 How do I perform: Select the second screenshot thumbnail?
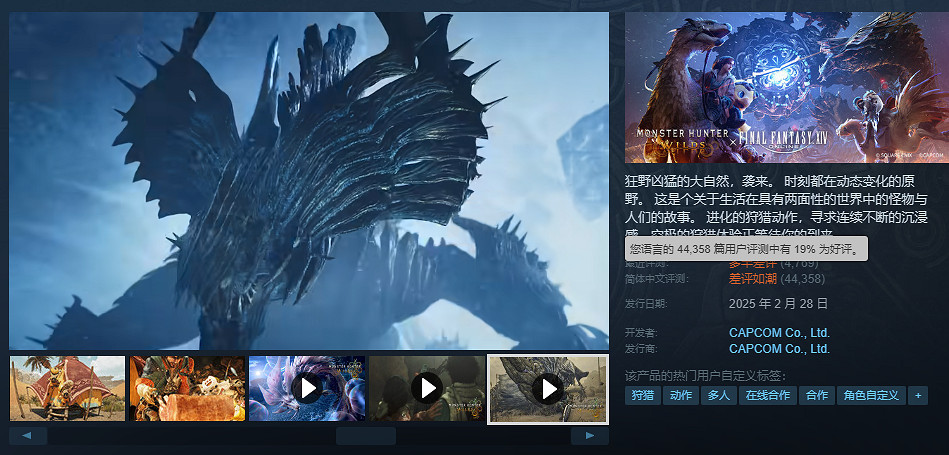click(x=187, y=388)
